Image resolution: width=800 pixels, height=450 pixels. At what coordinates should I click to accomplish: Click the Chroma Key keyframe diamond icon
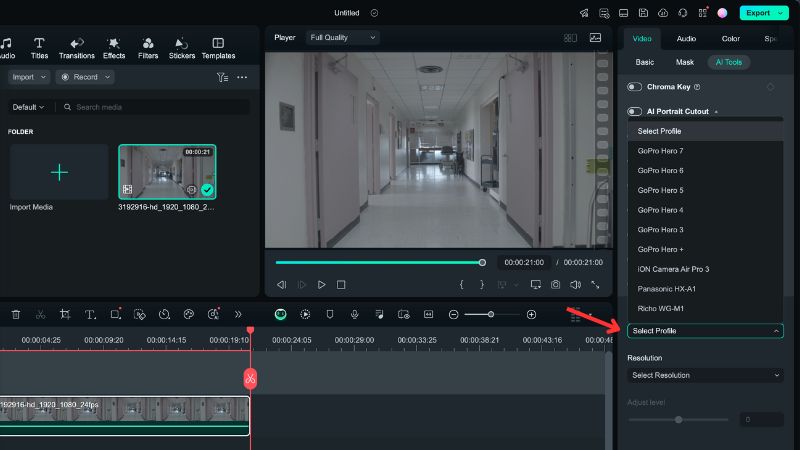pyautogui.click(x=770, y=87)
